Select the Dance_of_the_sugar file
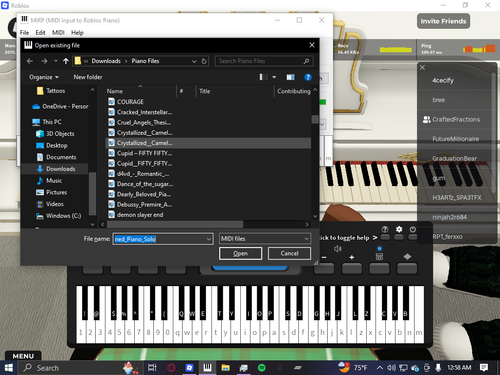500x375 pixels. click(140, 184)
